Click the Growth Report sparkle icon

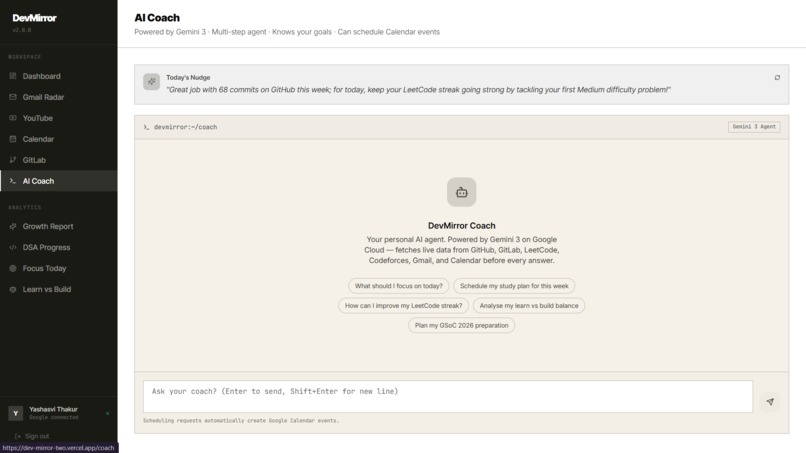[13, 226]
